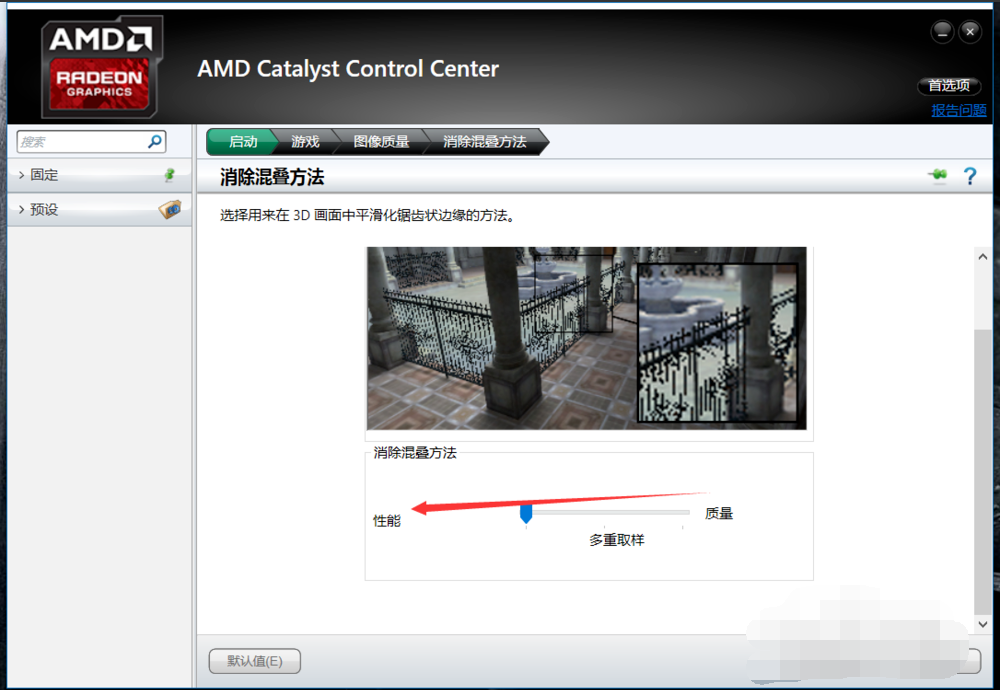
Task: Click the vertical scrollbar thumb
Action: (x=982, y=472)
